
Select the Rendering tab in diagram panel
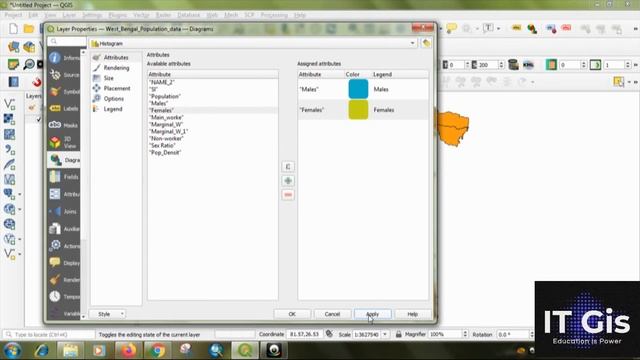116,68
